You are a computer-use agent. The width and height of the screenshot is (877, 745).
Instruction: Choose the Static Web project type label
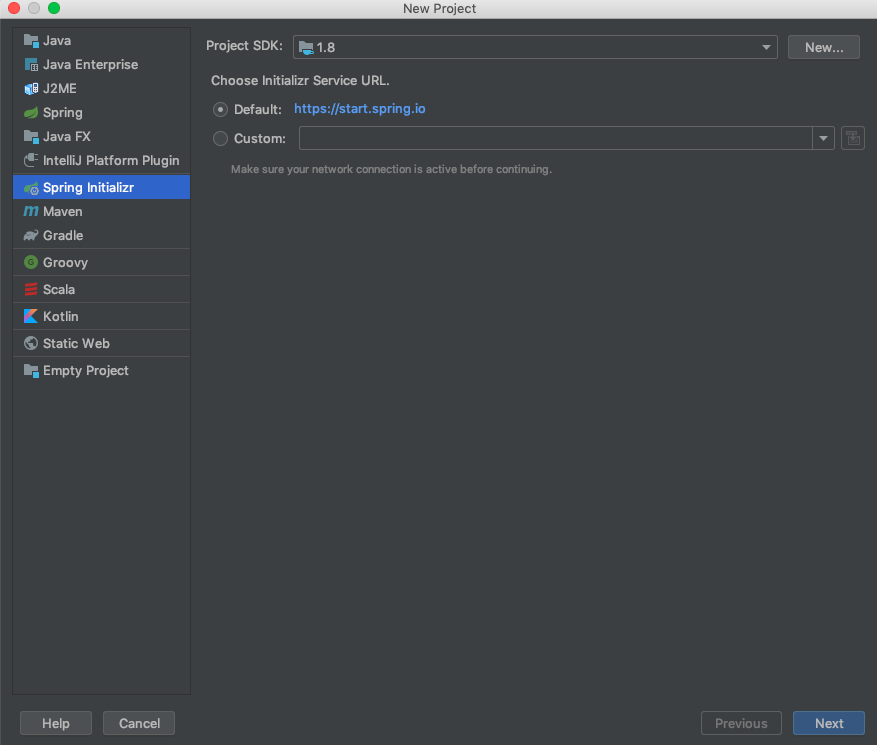click(x=76, y=343)
